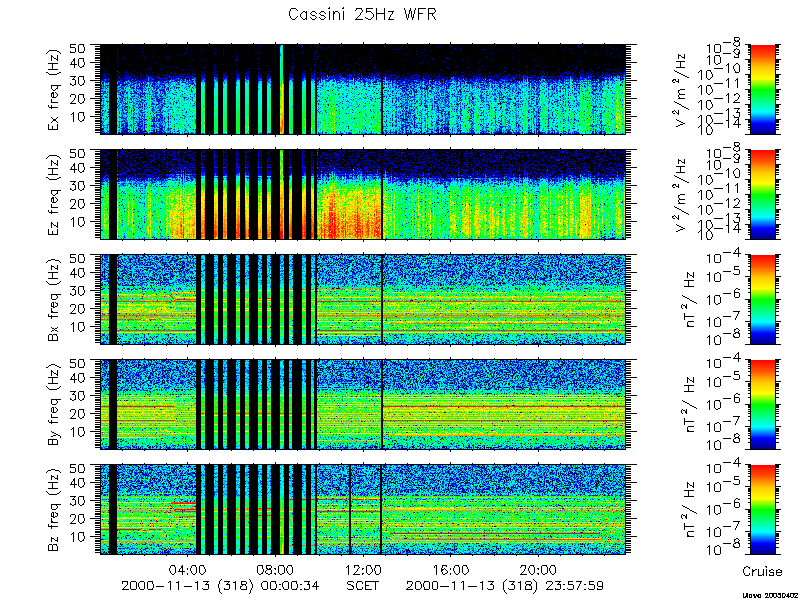Click the color bar beside the Ez panel
The image size is (800, 600).
[763, 194]
